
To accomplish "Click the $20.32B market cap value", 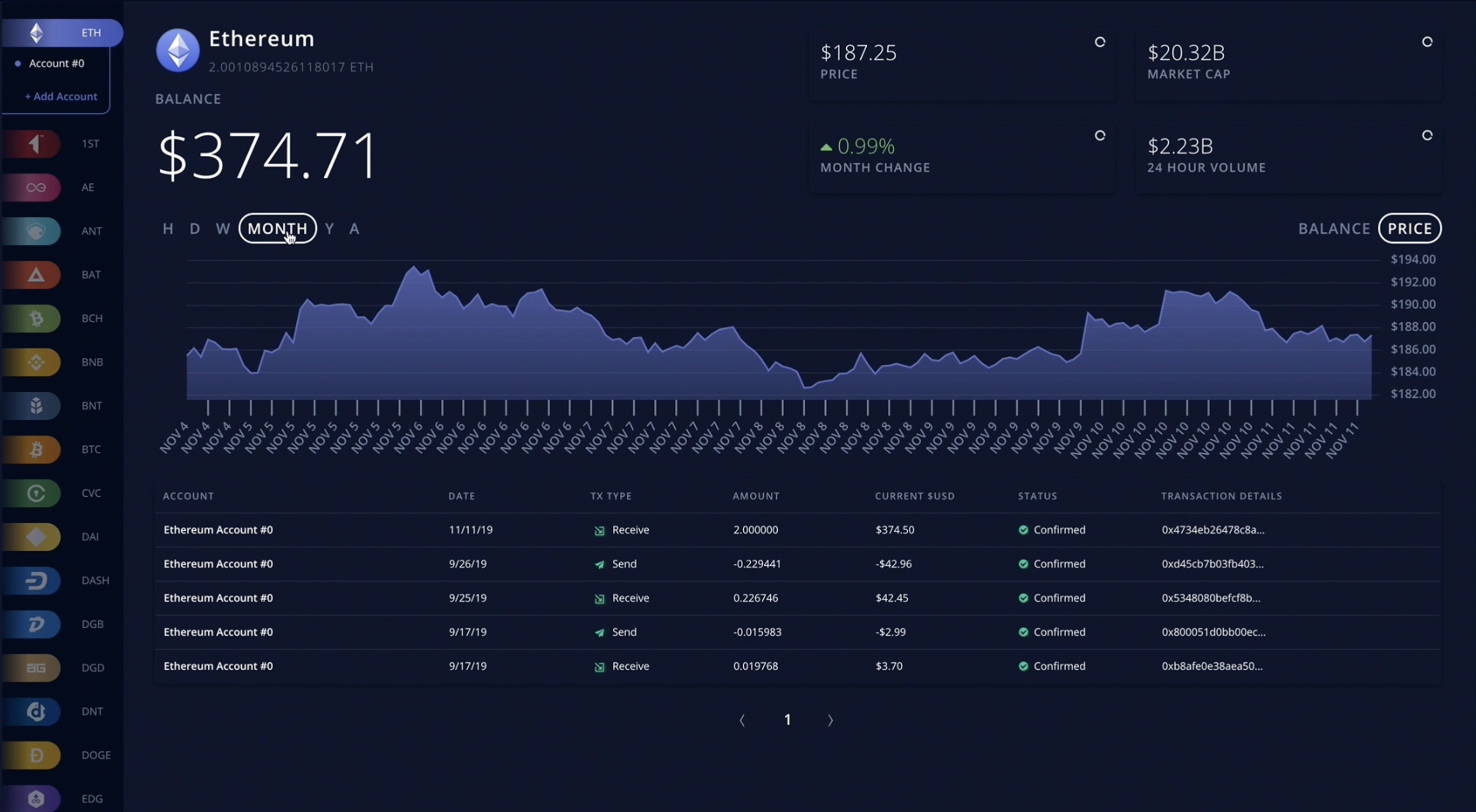I will click(x=1186, y=52).
